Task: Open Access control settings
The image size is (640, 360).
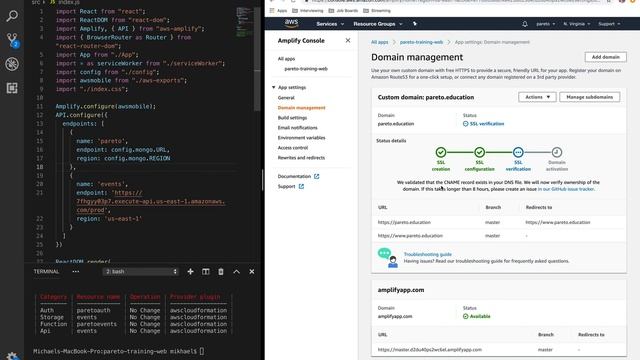Action: pos(293,148)
